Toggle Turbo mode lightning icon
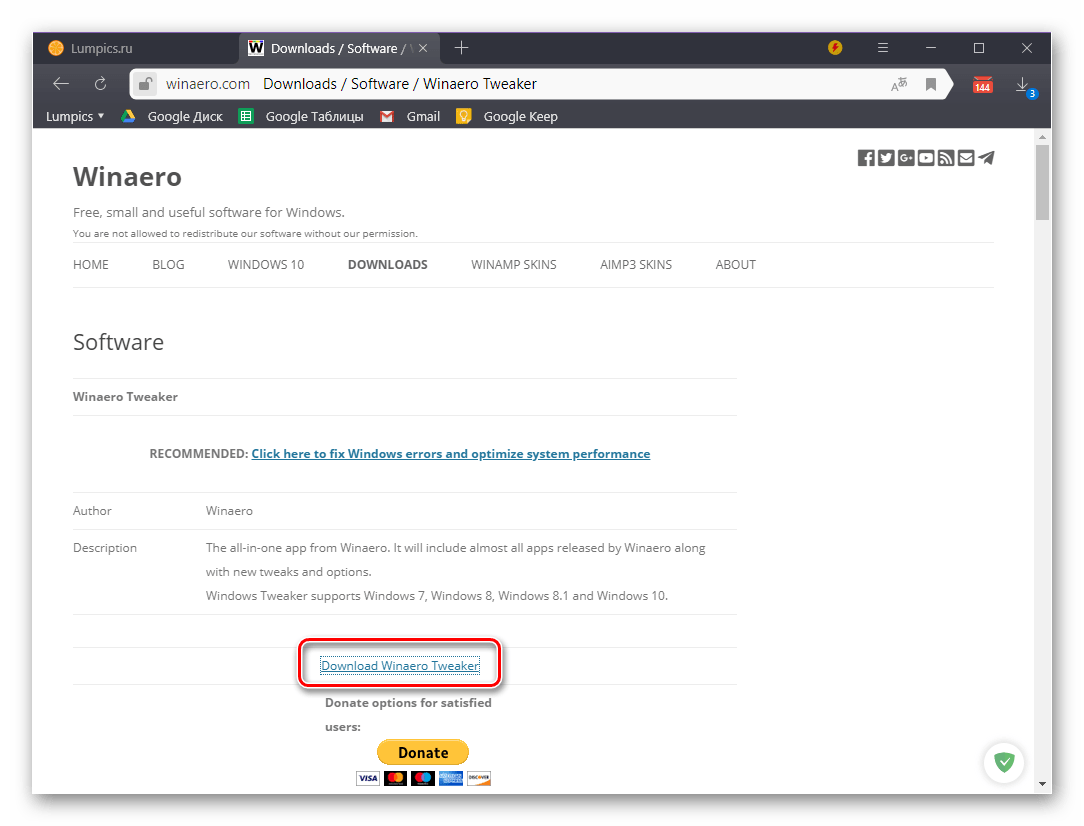The width and height of the screenshot is (1084, 826). (835, 48)
